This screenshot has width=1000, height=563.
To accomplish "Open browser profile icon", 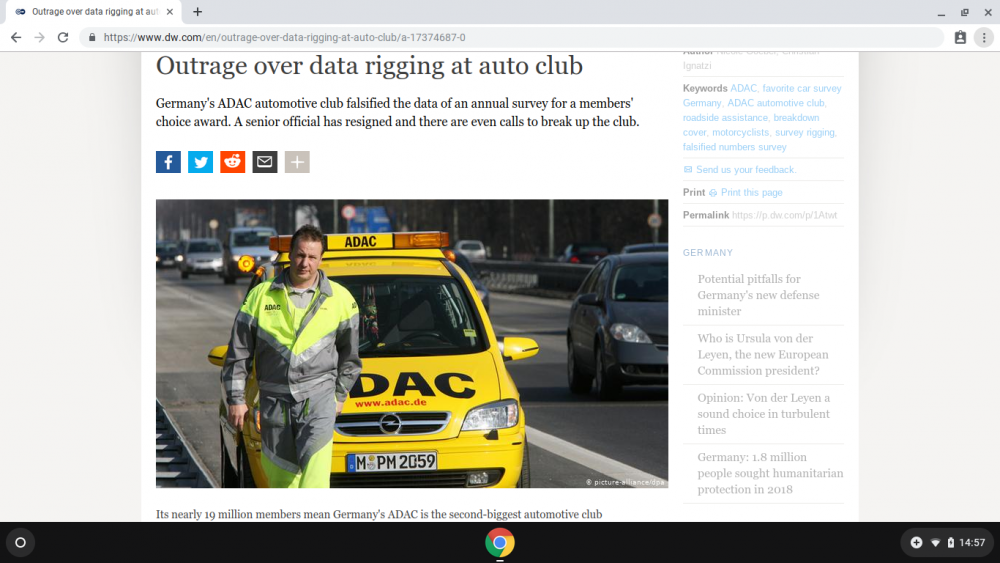I will click(x=960, y=38).
